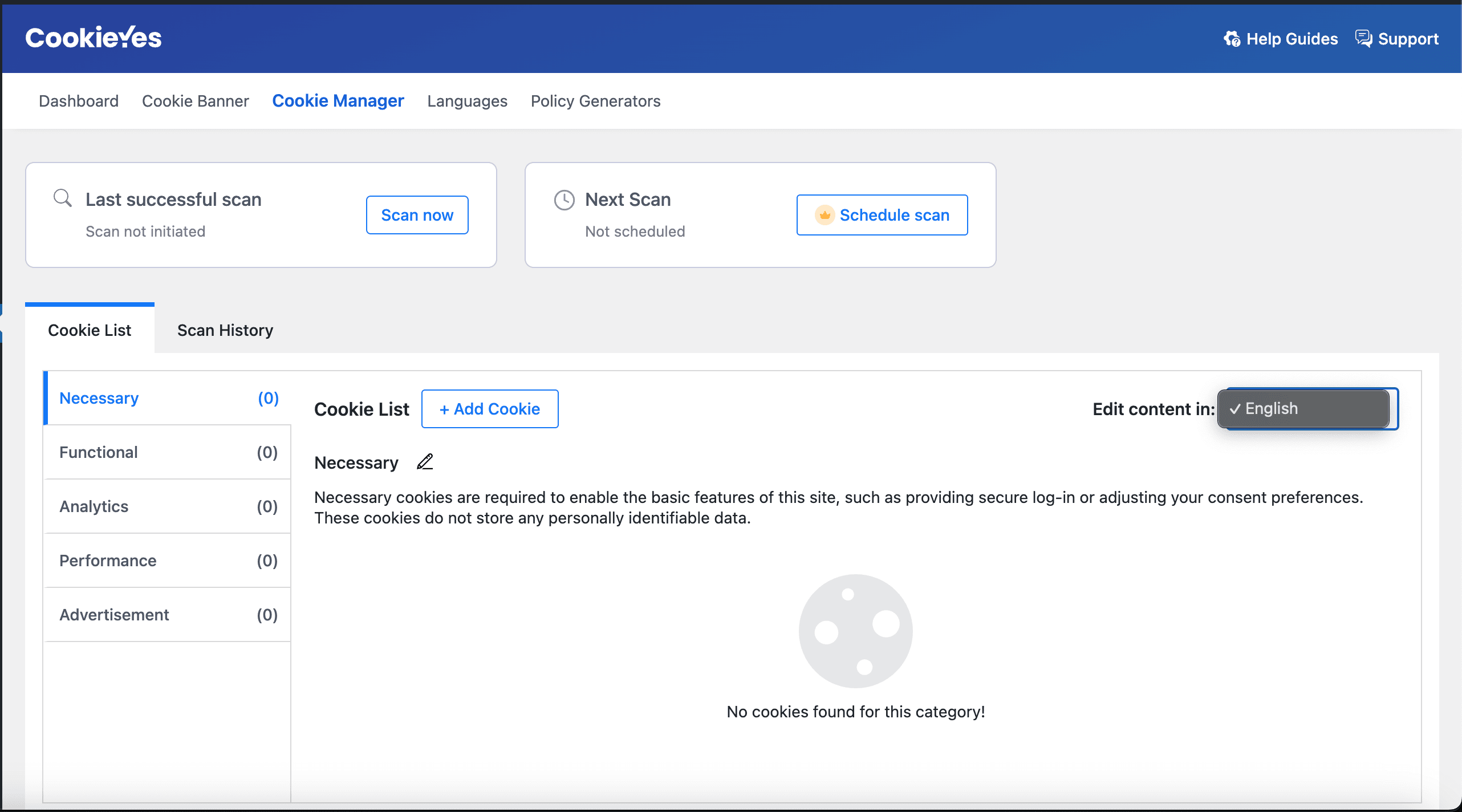
Task: Click the Help Guides gear icon
Action: 1232,39
